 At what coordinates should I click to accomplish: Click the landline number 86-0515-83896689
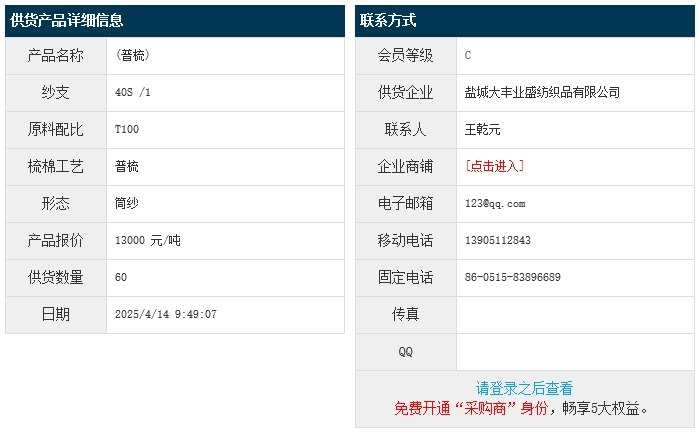512,277
